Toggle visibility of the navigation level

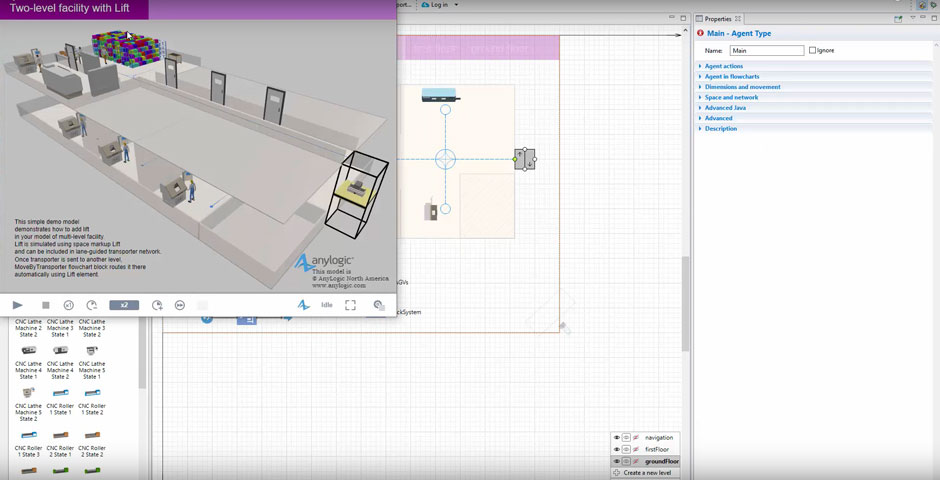pyautogui.click(x=616, y=437)
